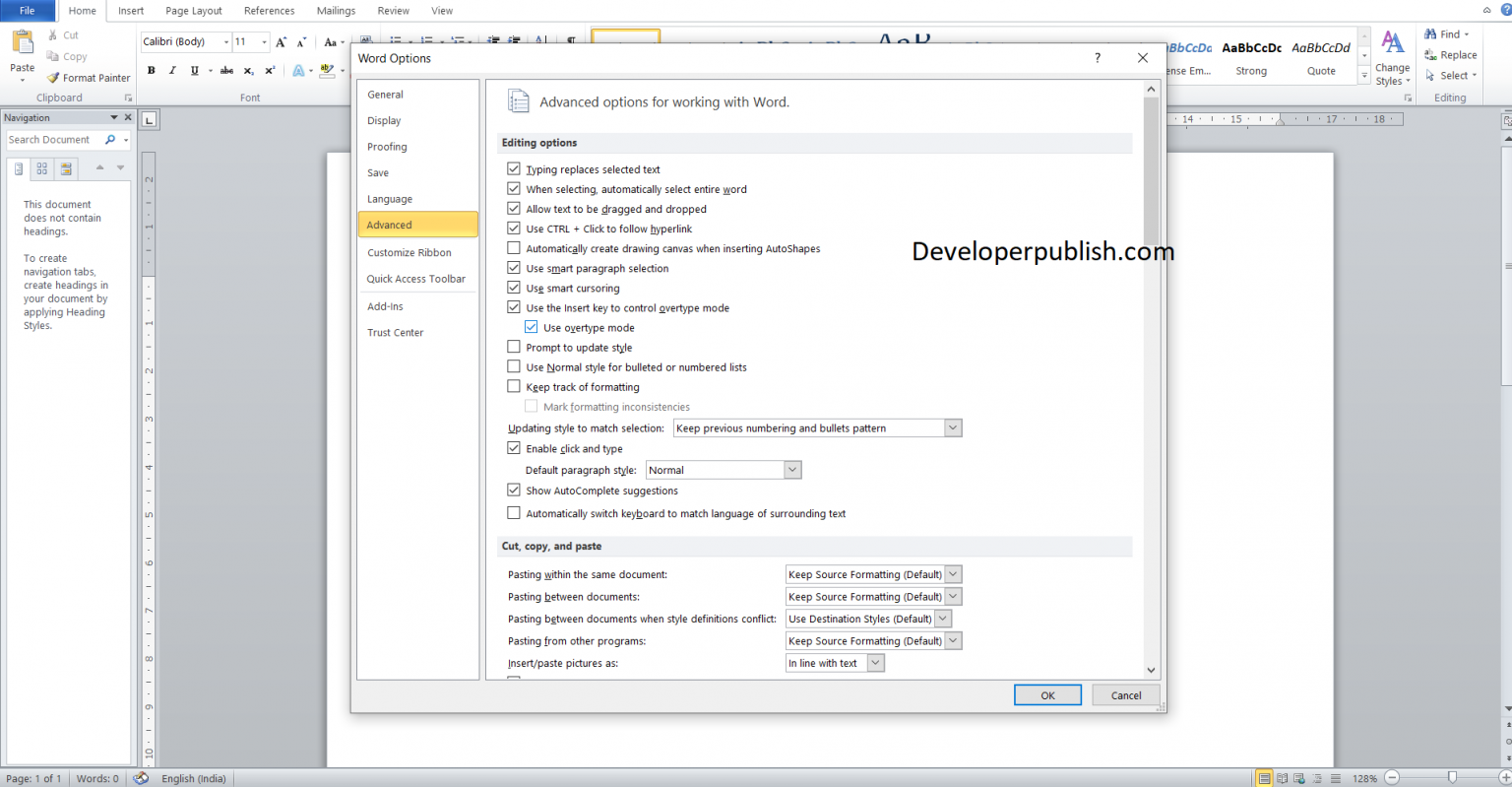The height and width of the screenshot is (787, 1512).
Task: Select Trust Center in Word Options sidebar
Action: (x=395, y=332)
